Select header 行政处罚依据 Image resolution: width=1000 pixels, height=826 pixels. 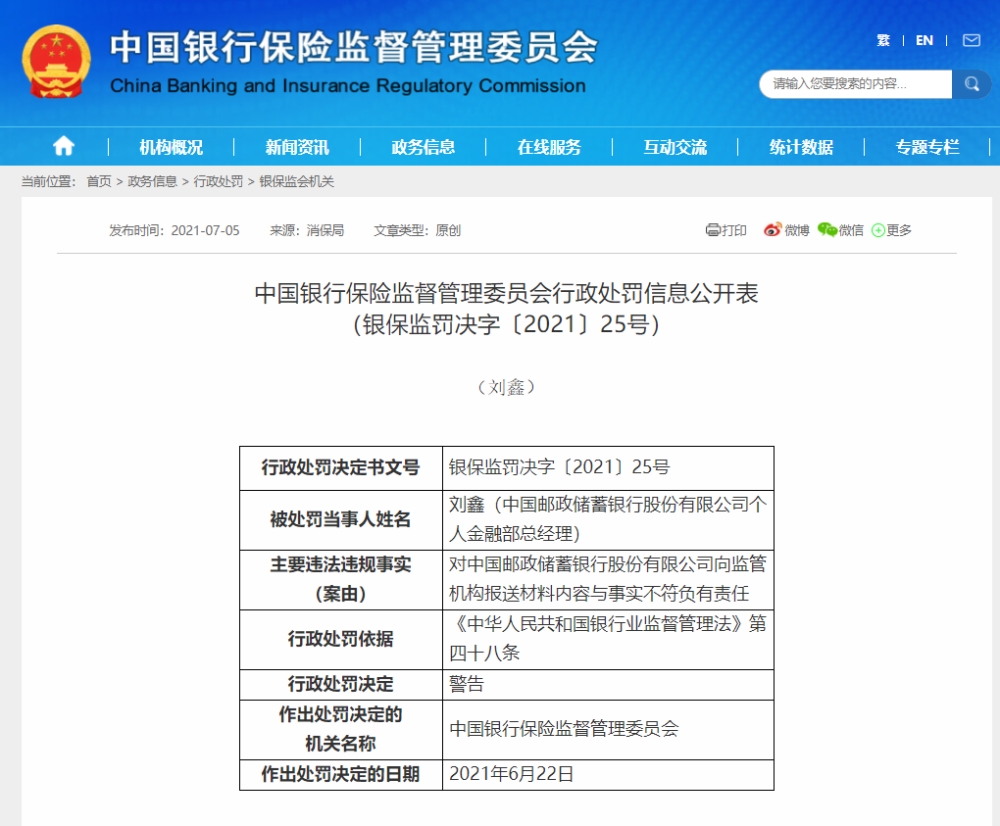point(341,638)
